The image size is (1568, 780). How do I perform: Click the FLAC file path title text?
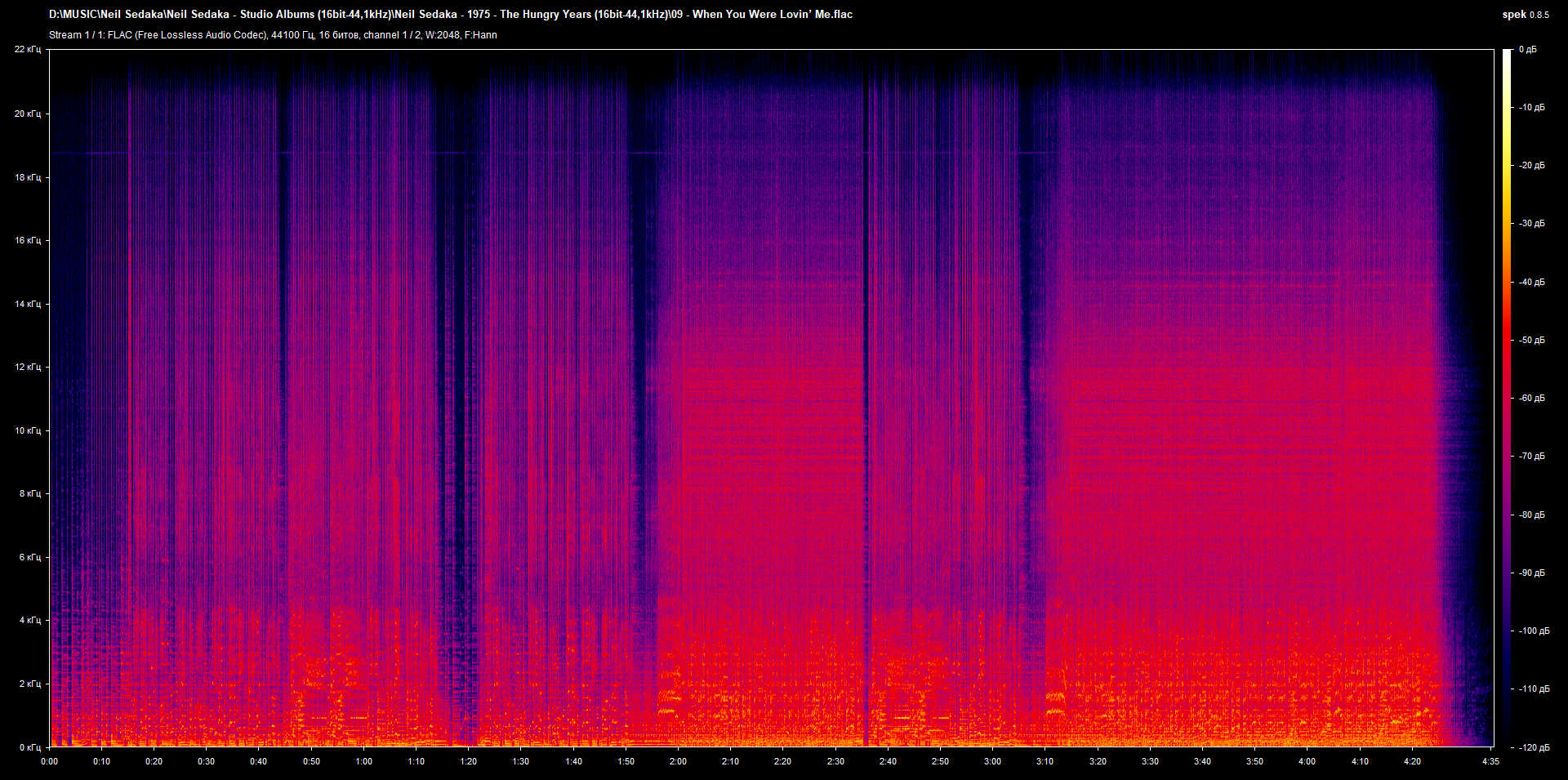[x=451, y=14]
